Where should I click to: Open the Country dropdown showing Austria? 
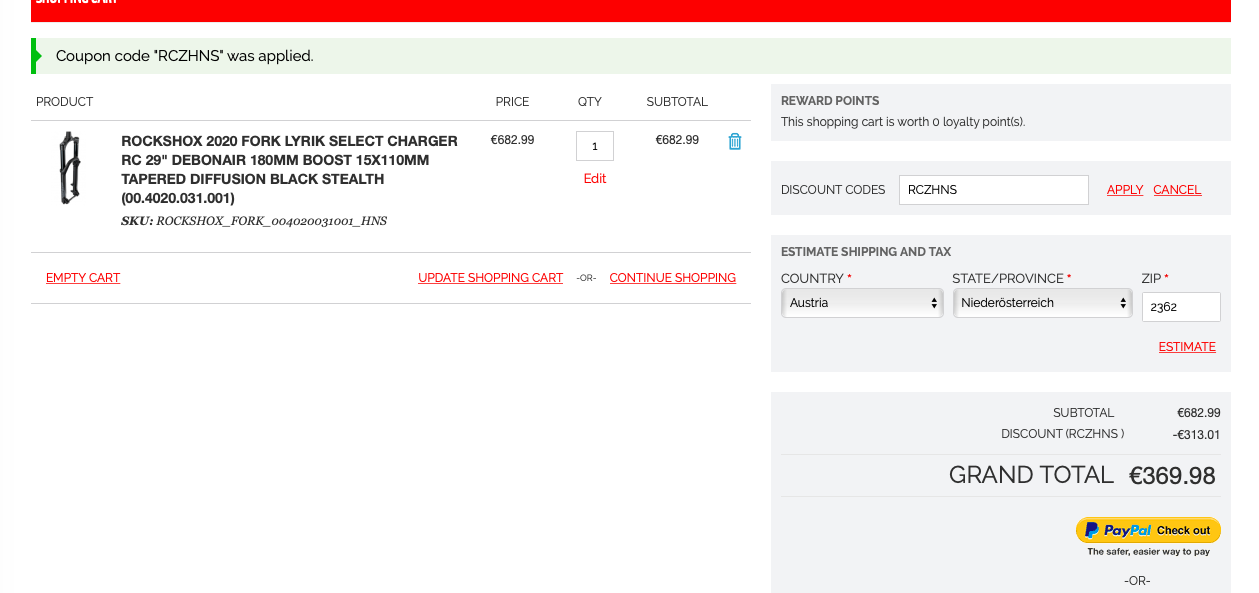pos(861,303)
